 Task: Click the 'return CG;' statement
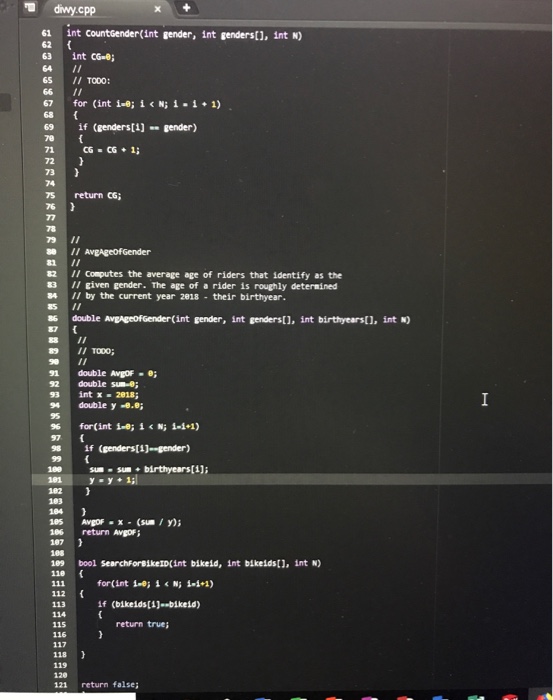[97, 195]
